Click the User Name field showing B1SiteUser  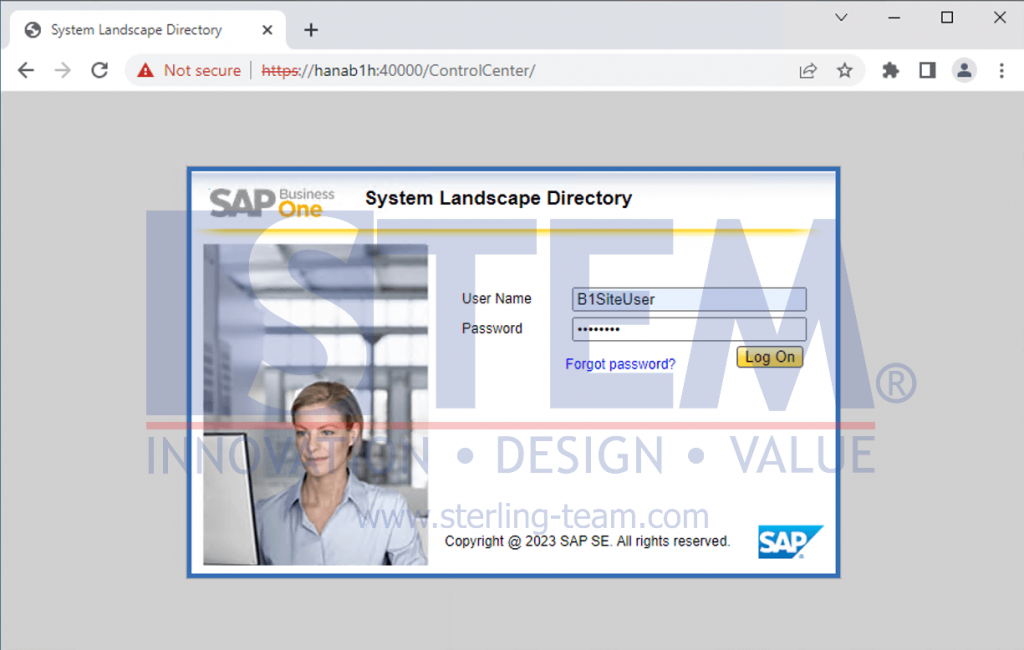click(x=688, y=298)
